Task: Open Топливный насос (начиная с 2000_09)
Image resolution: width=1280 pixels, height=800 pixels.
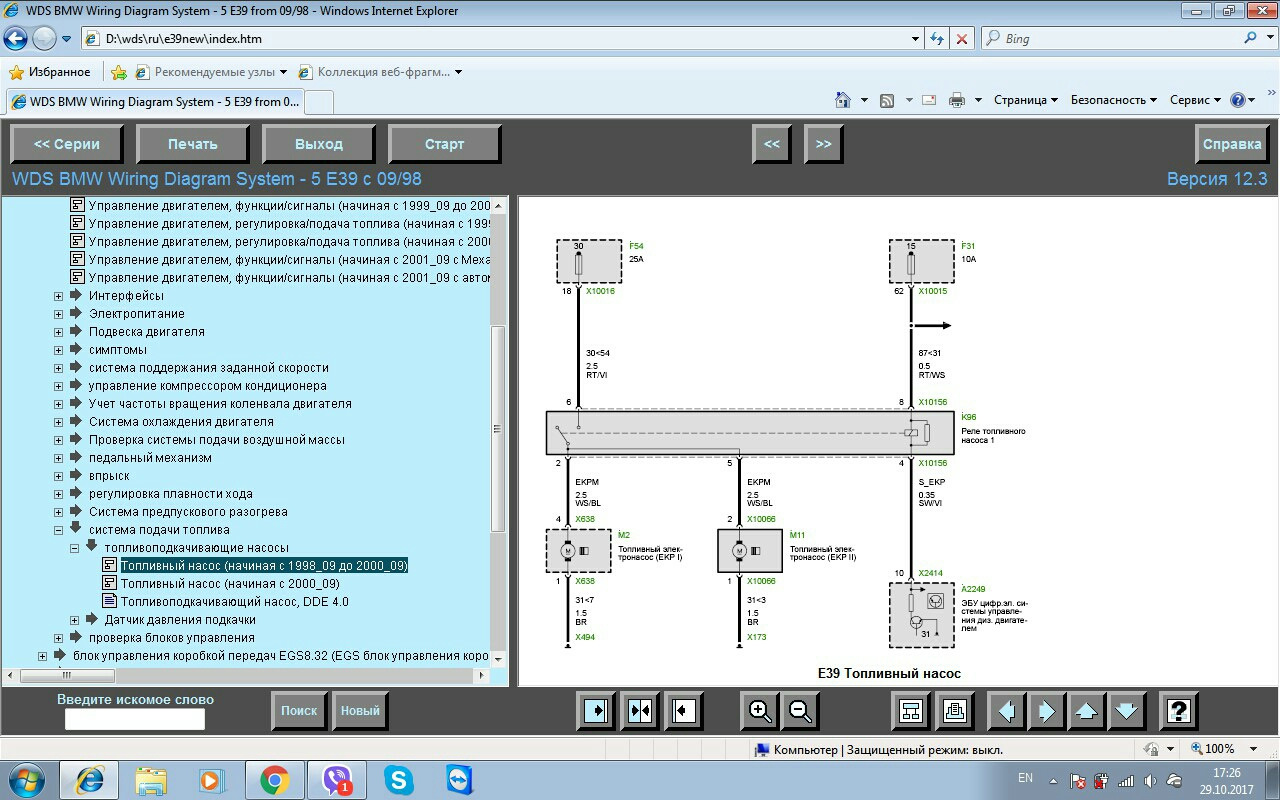Action: 230,584
